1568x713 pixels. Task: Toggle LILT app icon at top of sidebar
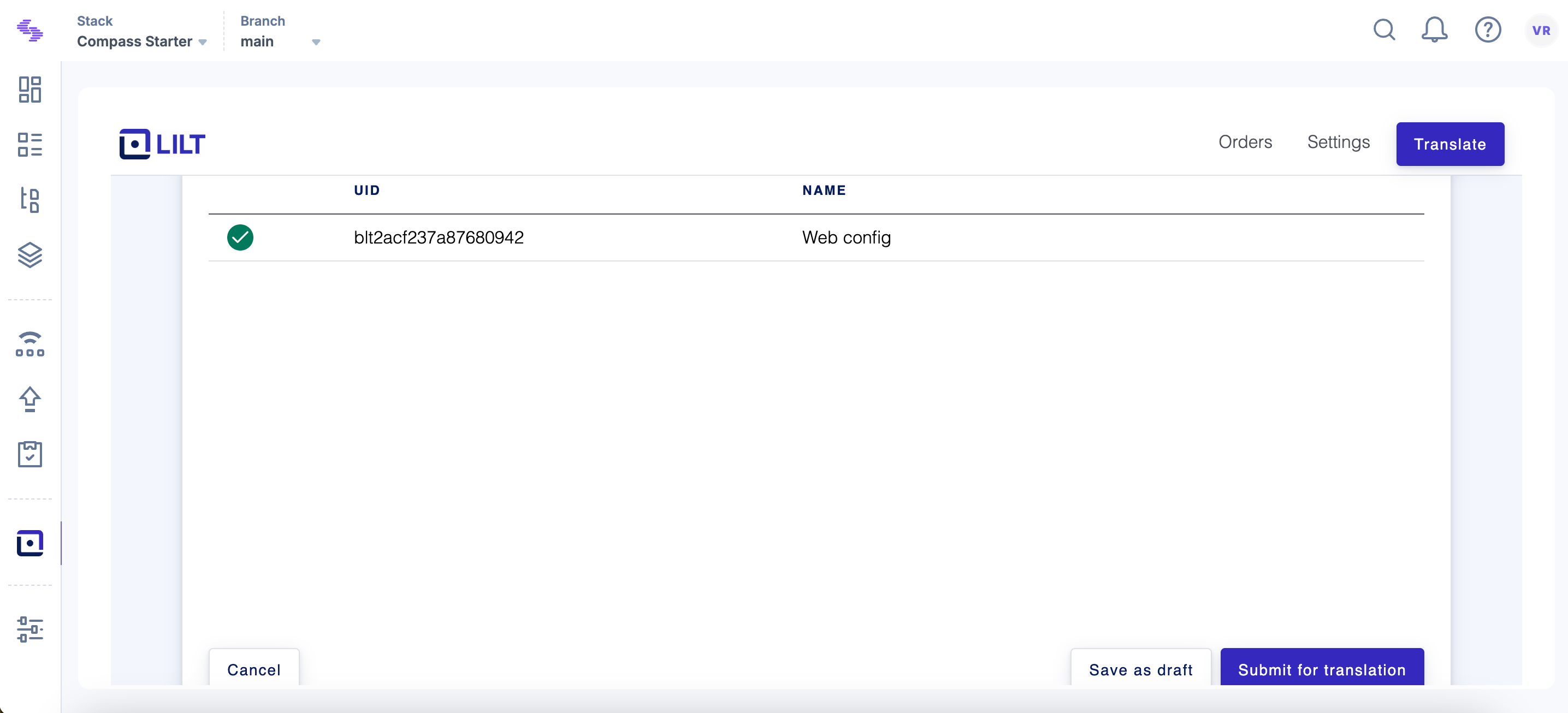pyautogui.click(x=30, y=544)
